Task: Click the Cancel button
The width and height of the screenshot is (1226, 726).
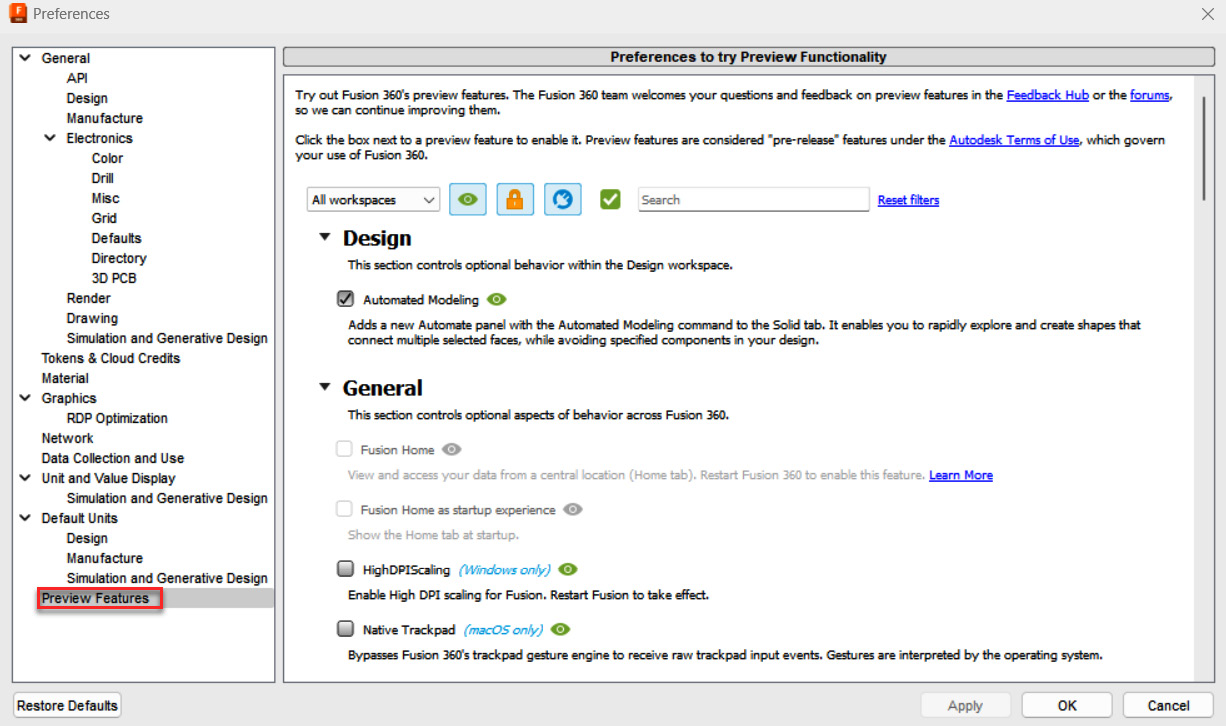Action: point(1168,705)
